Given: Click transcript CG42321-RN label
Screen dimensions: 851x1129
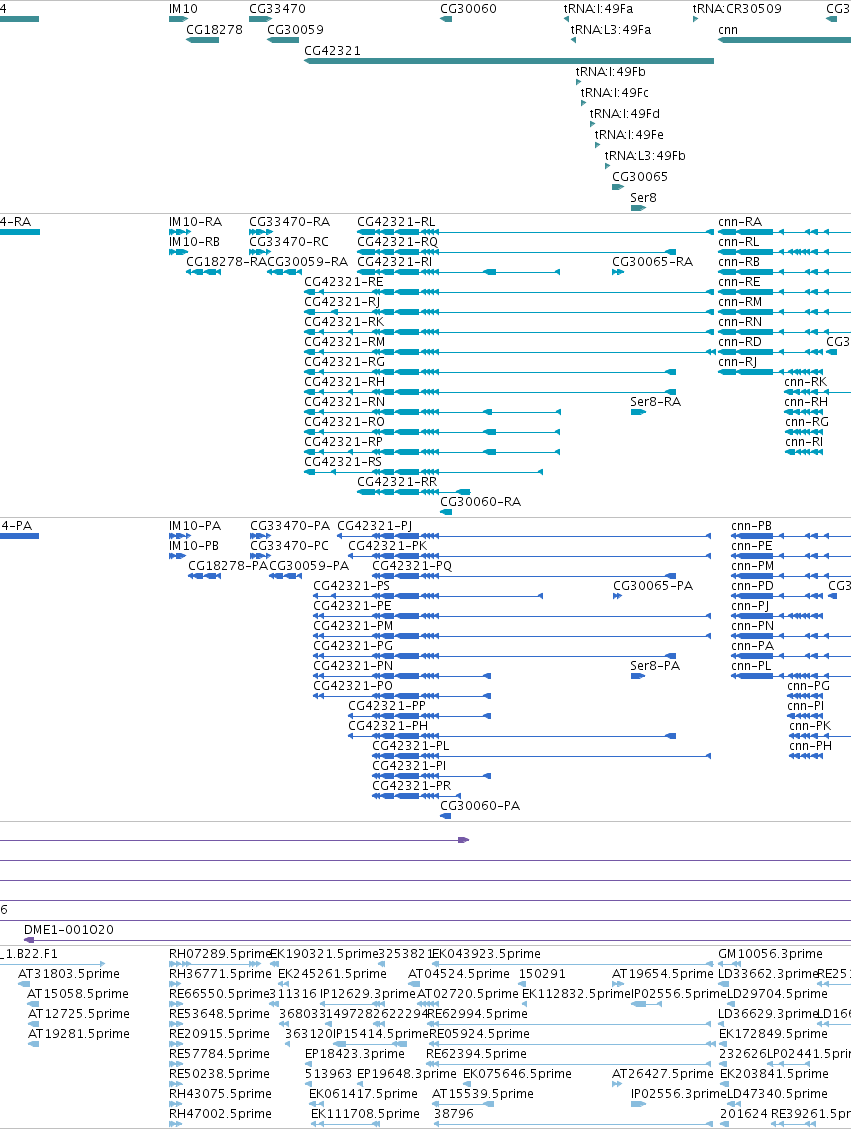Looking at the screenshot, I should [344, 402].
